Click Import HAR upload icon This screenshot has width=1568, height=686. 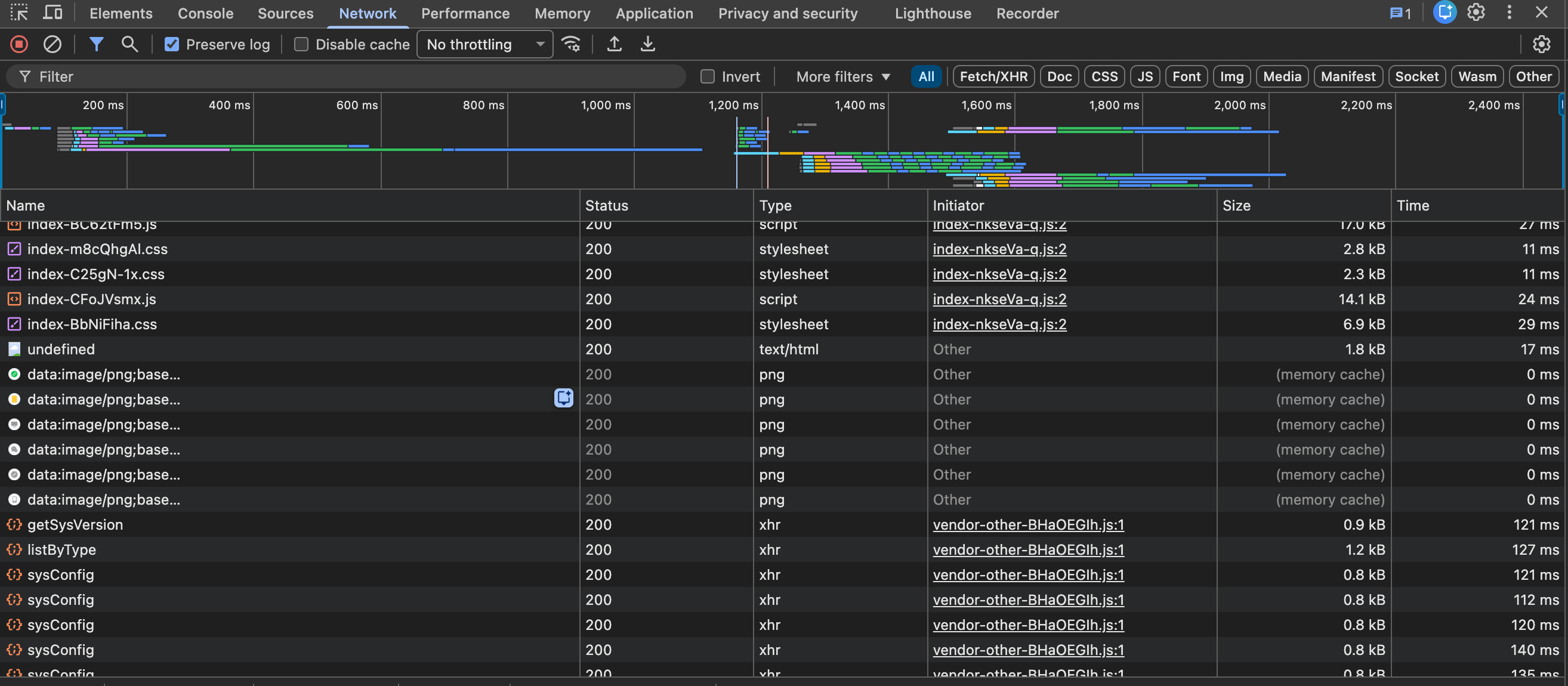click(x=614, y=44)
